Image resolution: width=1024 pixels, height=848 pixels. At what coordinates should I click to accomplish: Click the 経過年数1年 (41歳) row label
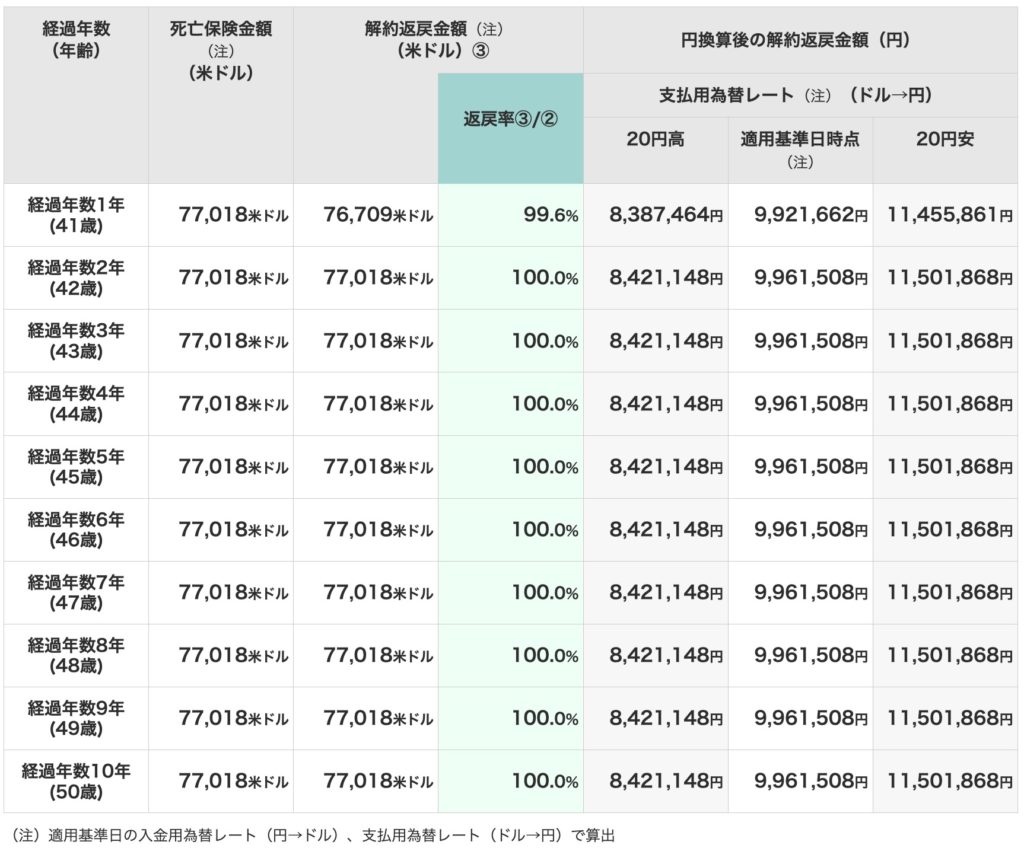(x=75, y=215)
